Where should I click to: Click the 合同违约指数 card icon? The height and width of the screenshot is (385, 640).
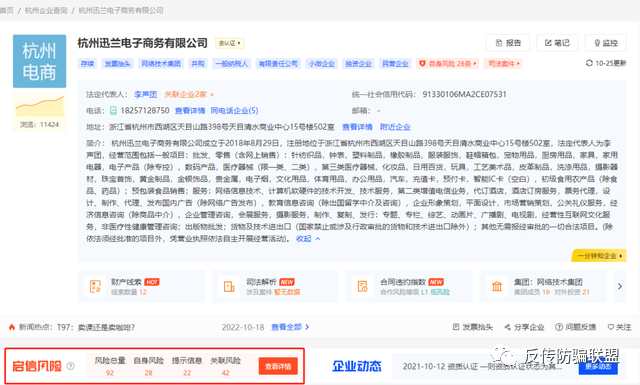tap(362, 287)
